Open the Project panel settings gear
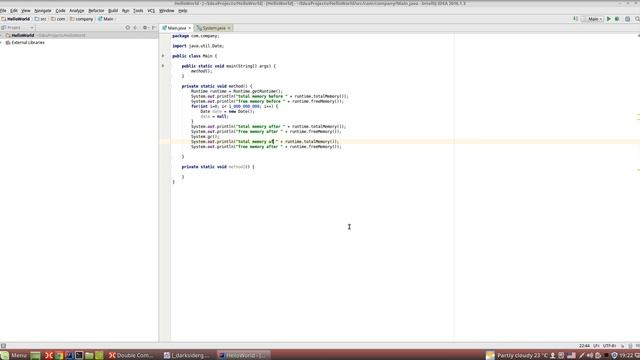The width and height of the screenshot is (640, 360). [x=145, y=28]
